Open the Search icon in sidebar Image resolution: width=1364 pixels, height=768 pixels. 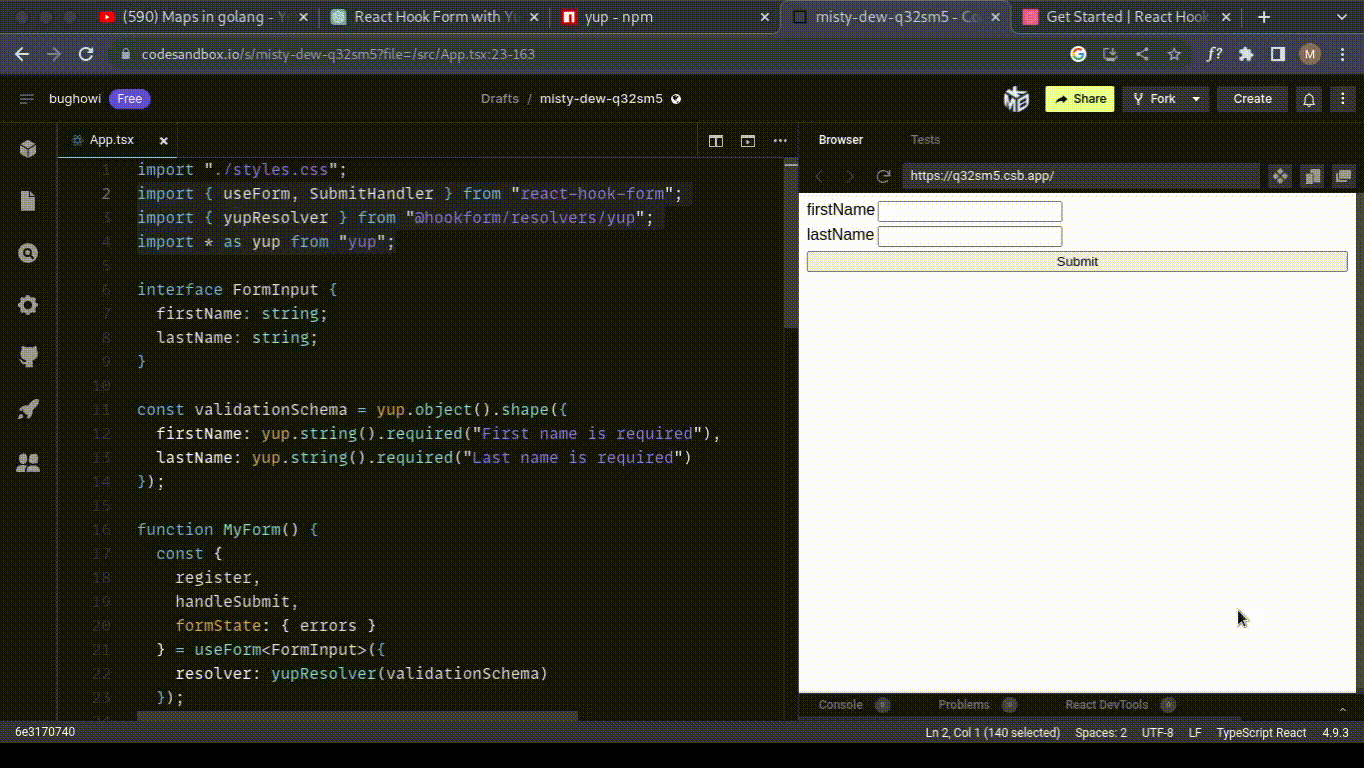coord(28,253)
